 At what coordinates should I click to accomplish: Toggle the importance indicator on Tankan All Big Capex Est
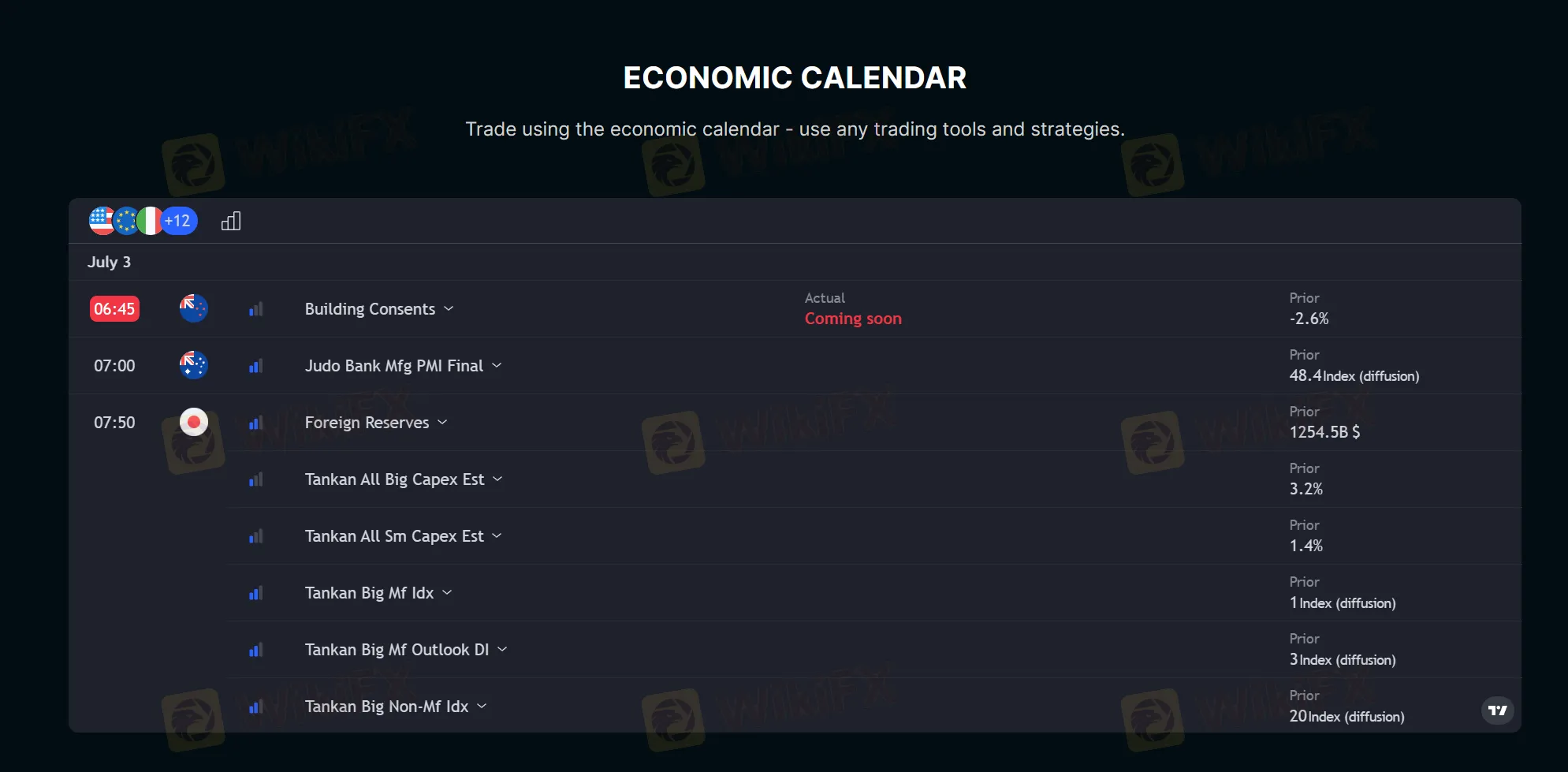point(255,479)
